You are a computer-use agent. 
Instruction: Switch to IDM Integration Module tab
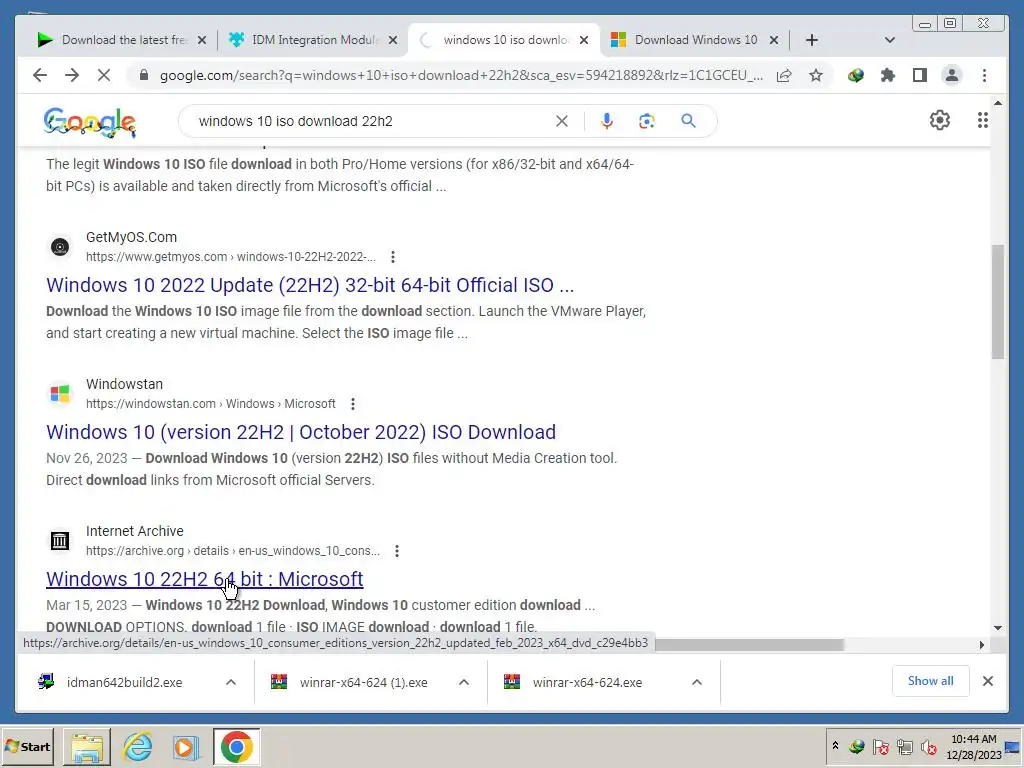[314, 40]
